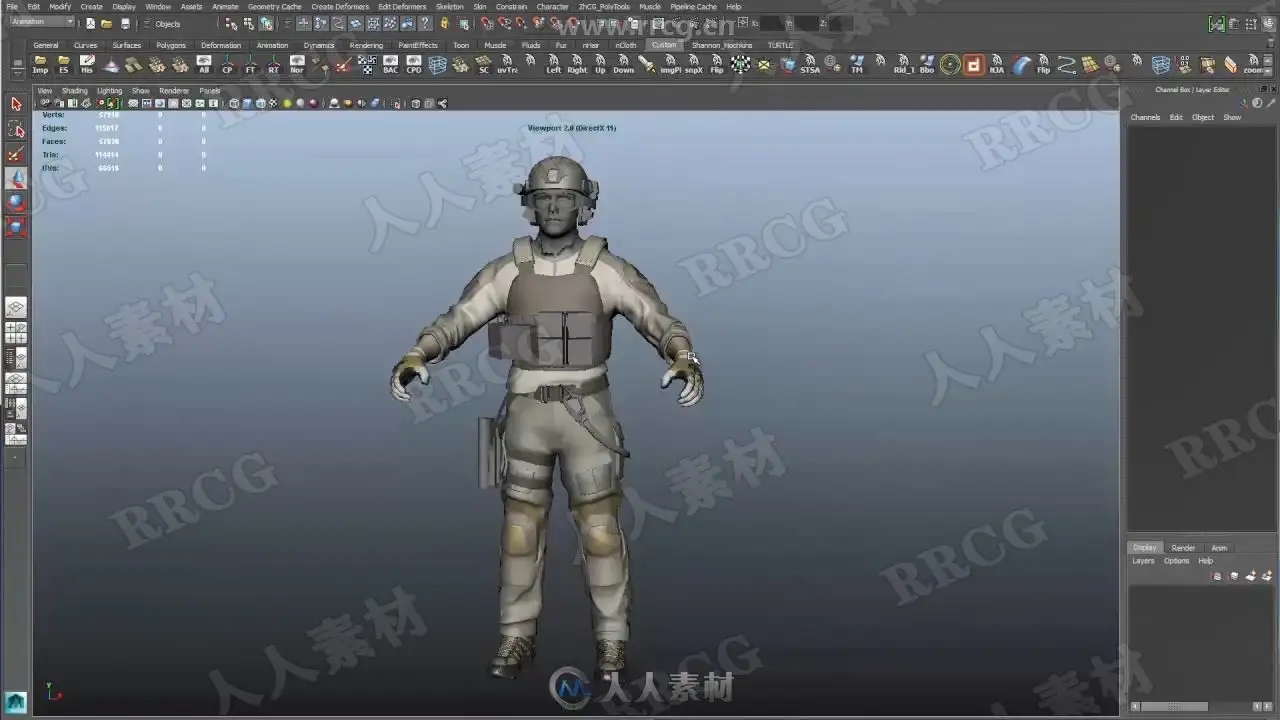This screenshot has height=720, width=1280.
Task: Open the Create Deformers menu
Action: pyautogui.click(x=340, y=6)
